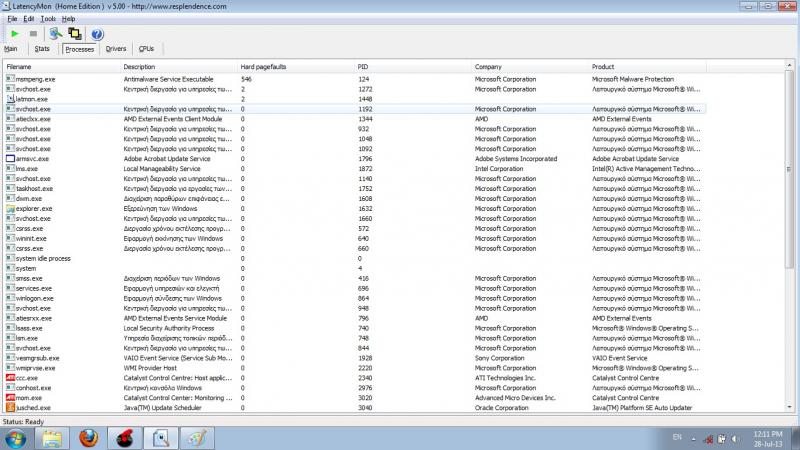The height and width of the screenshot is (450, 800).
Task: Switch to the CPUs tab
Action: point(146,48)
